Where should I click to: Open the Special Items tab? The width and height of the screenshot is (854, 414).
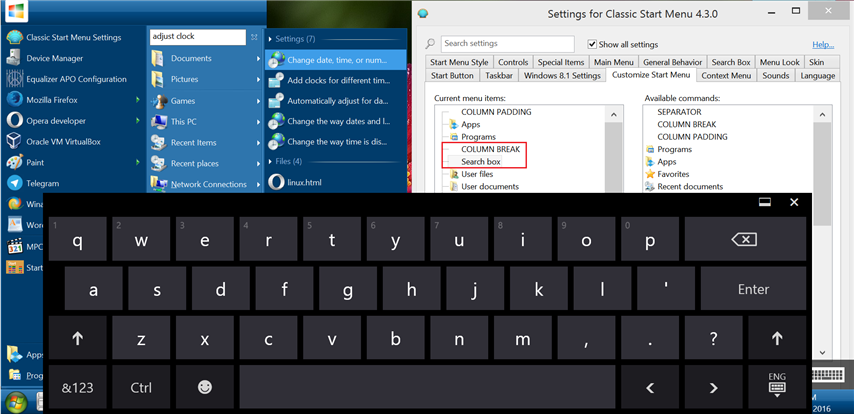(561, 62)
